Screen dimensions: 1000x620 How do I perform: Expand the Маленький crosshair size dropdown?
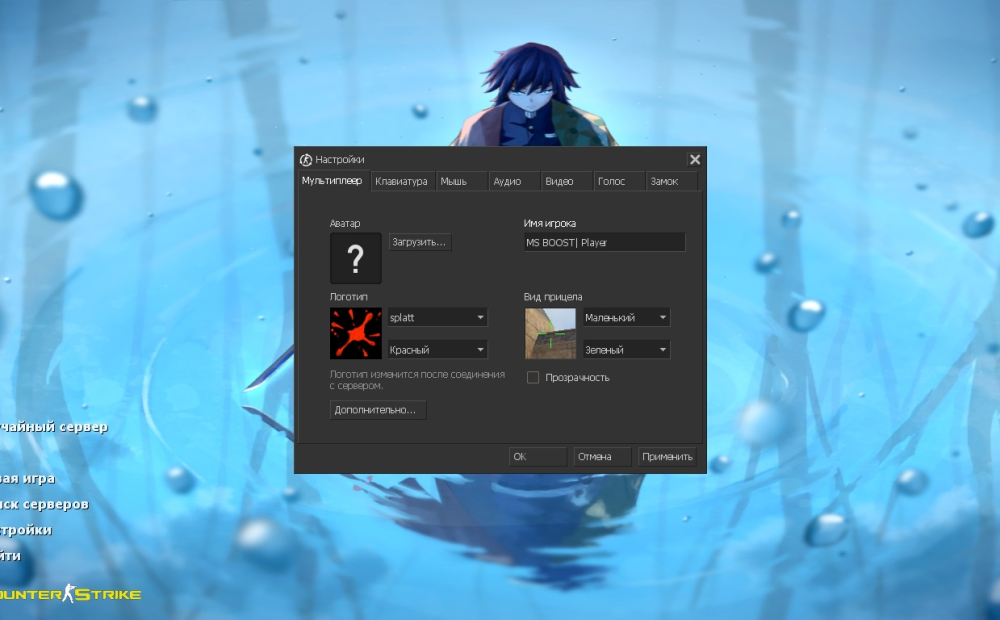[x=626, y=317]
